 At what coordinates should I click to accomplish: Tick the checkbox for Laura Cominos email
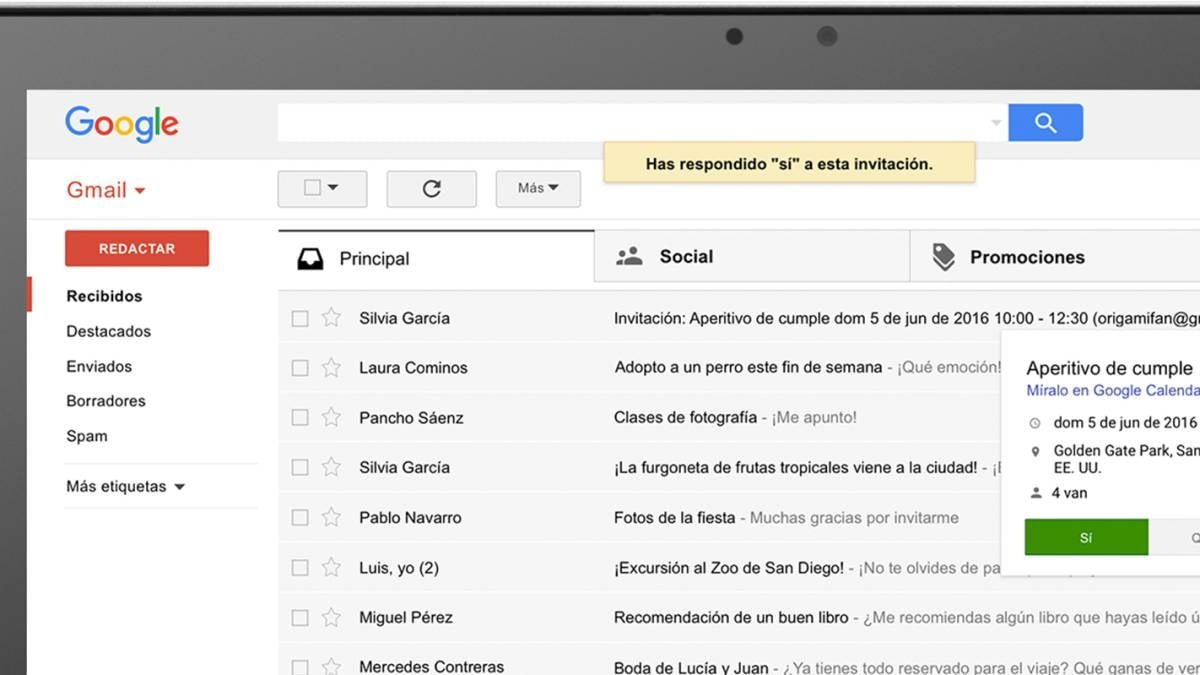[x=300, y=368]
